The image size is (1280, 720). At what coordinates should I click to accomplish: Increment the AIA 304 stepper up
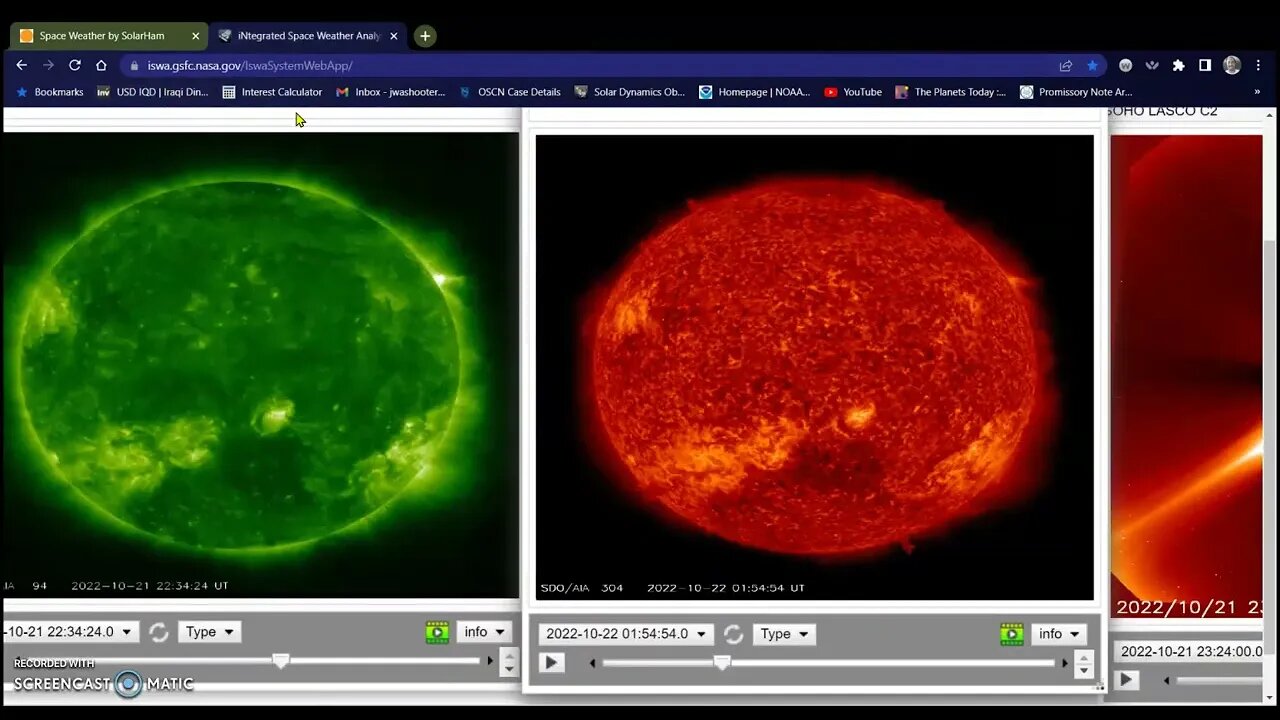pyautogui.click(x=1084, y=658)
